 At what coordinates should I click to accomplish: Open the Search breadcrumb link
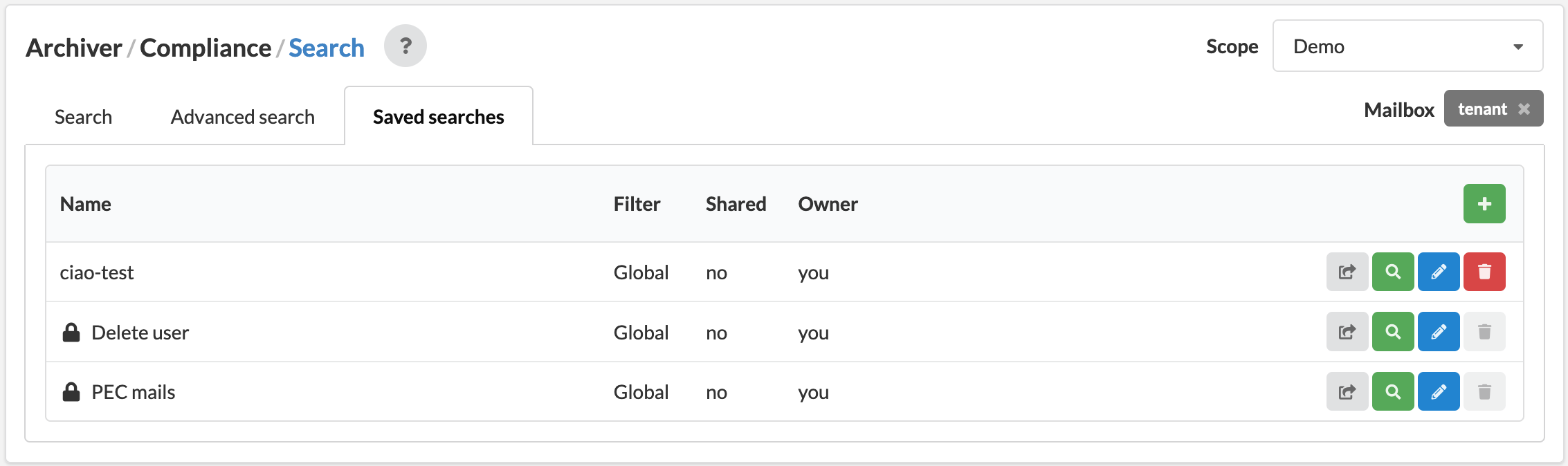coord(327,48)
